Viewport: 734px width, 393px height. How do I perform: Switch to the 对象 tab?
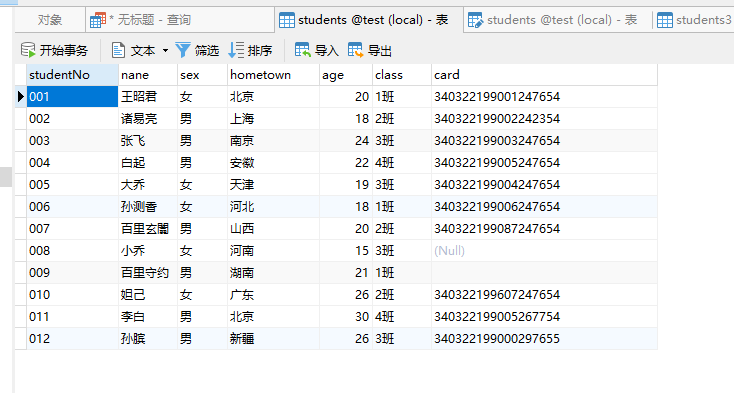pos(50,20)
